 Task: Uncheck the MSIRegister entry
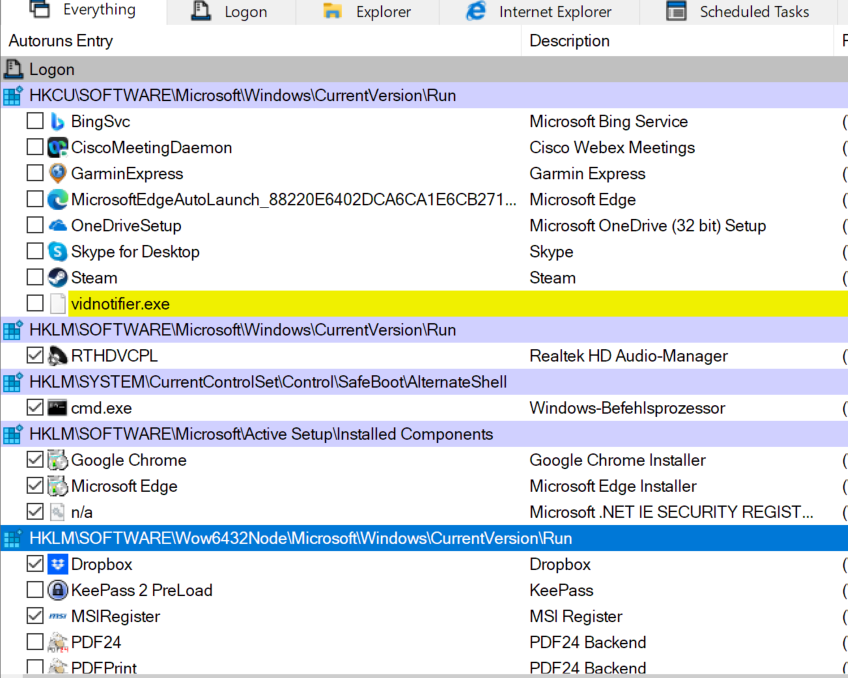tap(35, 615)
